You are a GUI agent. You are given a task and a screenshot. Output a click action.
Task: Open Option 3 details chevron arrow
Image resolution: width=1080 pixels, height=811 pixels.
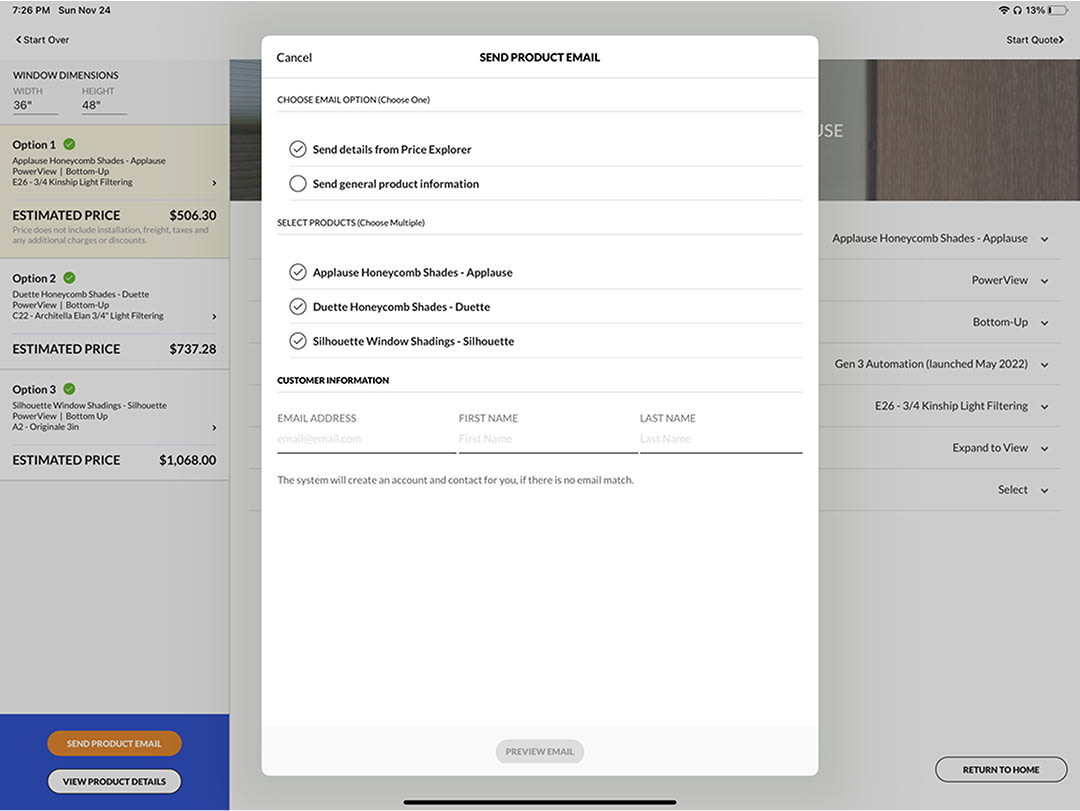coord(214,427)
